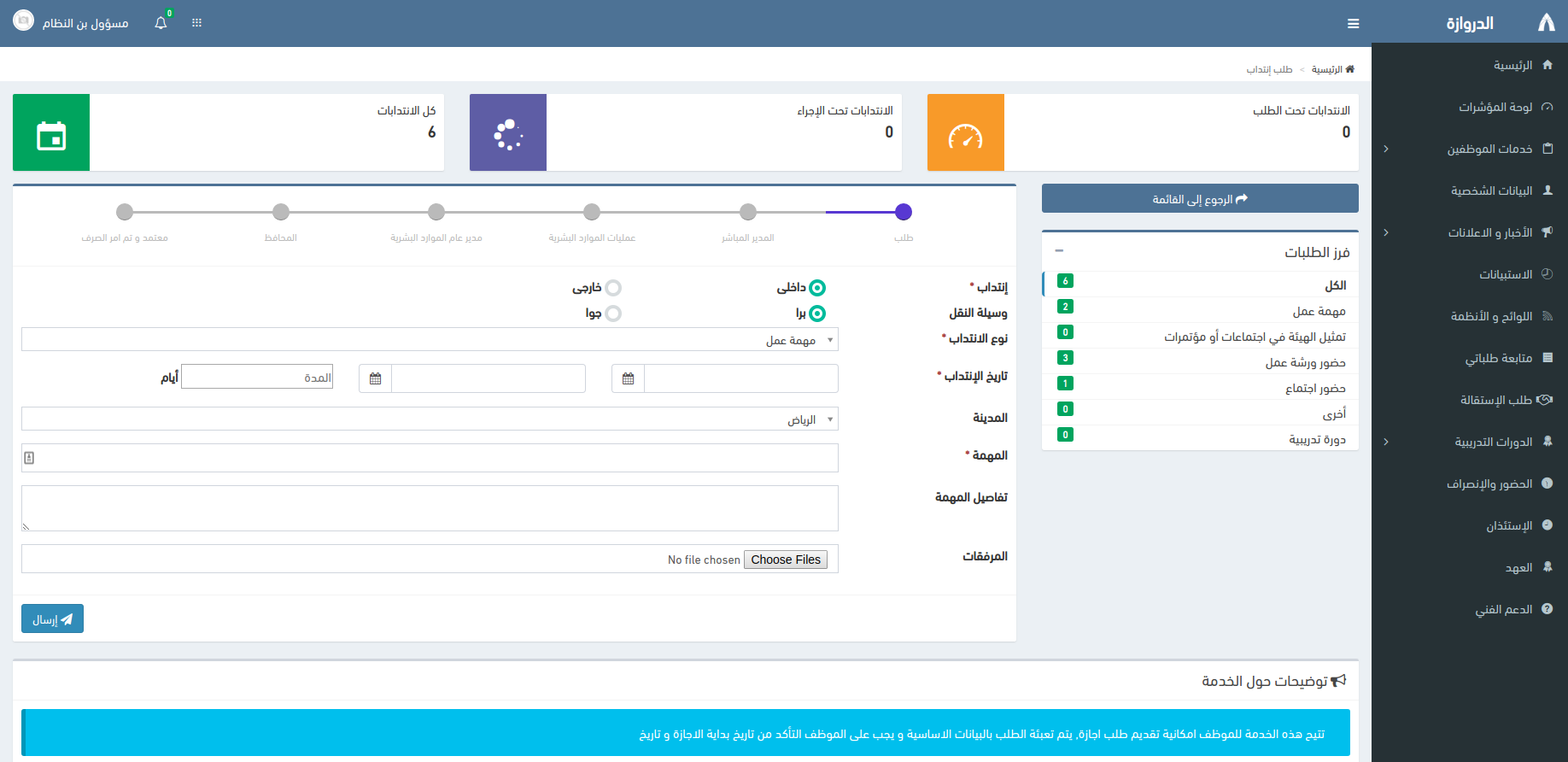Viewport: 1568px width, 762px height.
Task: Open الدعم الفني sidebar item
Action: point(1503,609)
